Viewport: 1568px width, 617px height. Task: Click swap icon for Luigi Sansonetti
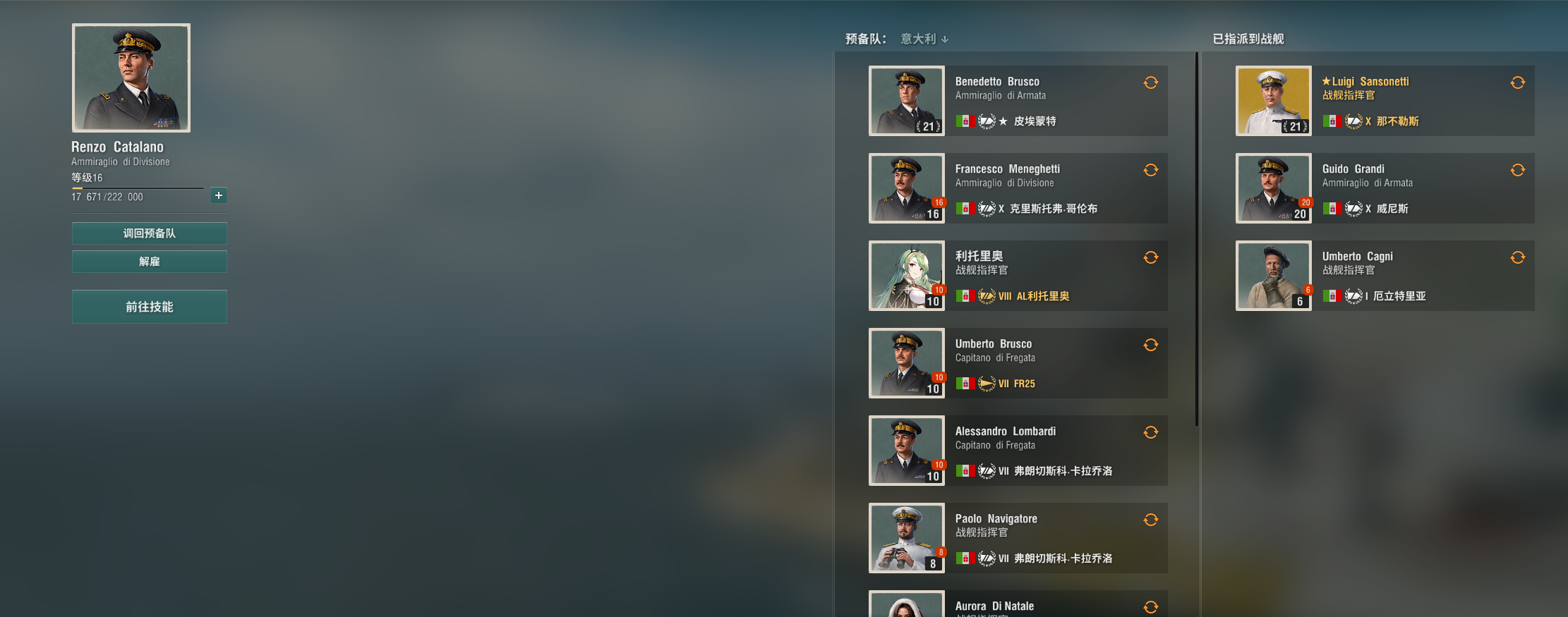coord(1517,83)
